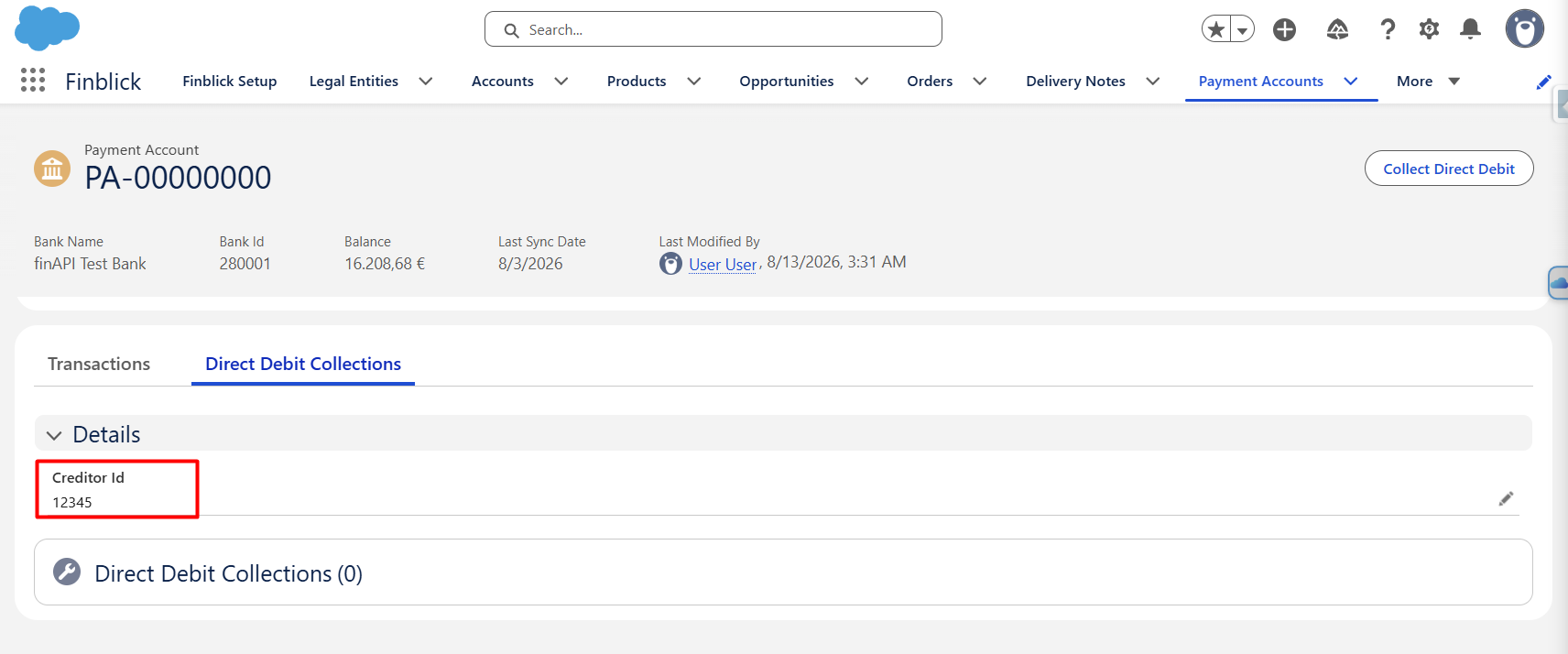
Task: Open the More navigation menu
Action: (x=1428, y=82)
